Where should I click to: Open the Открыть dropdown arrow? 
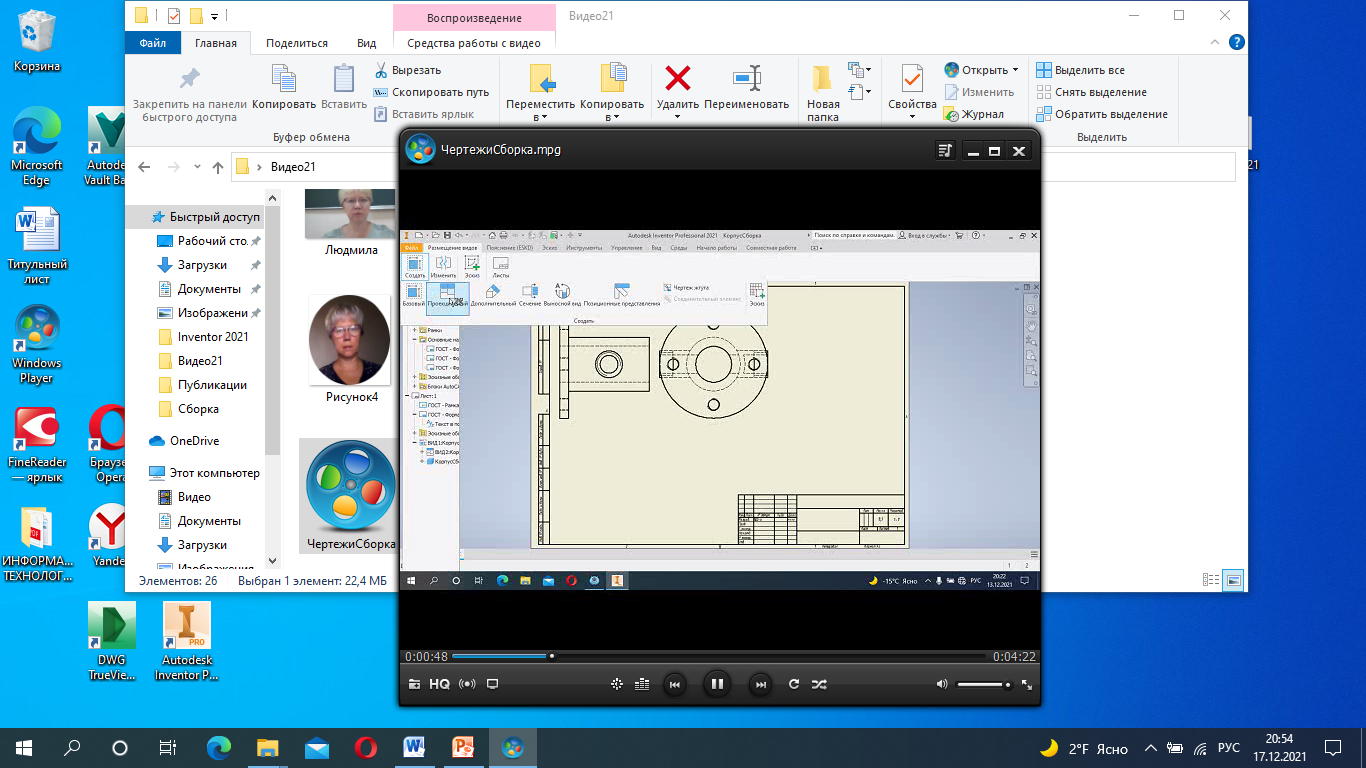pyautogui.click(x=1015, y=70)
